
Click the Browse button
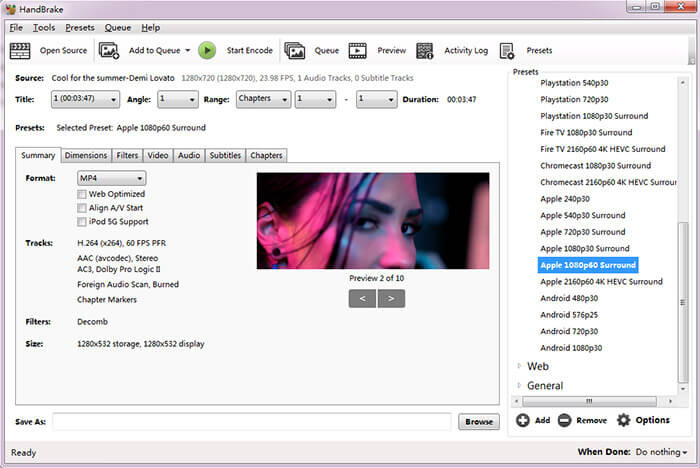(478, 422)
